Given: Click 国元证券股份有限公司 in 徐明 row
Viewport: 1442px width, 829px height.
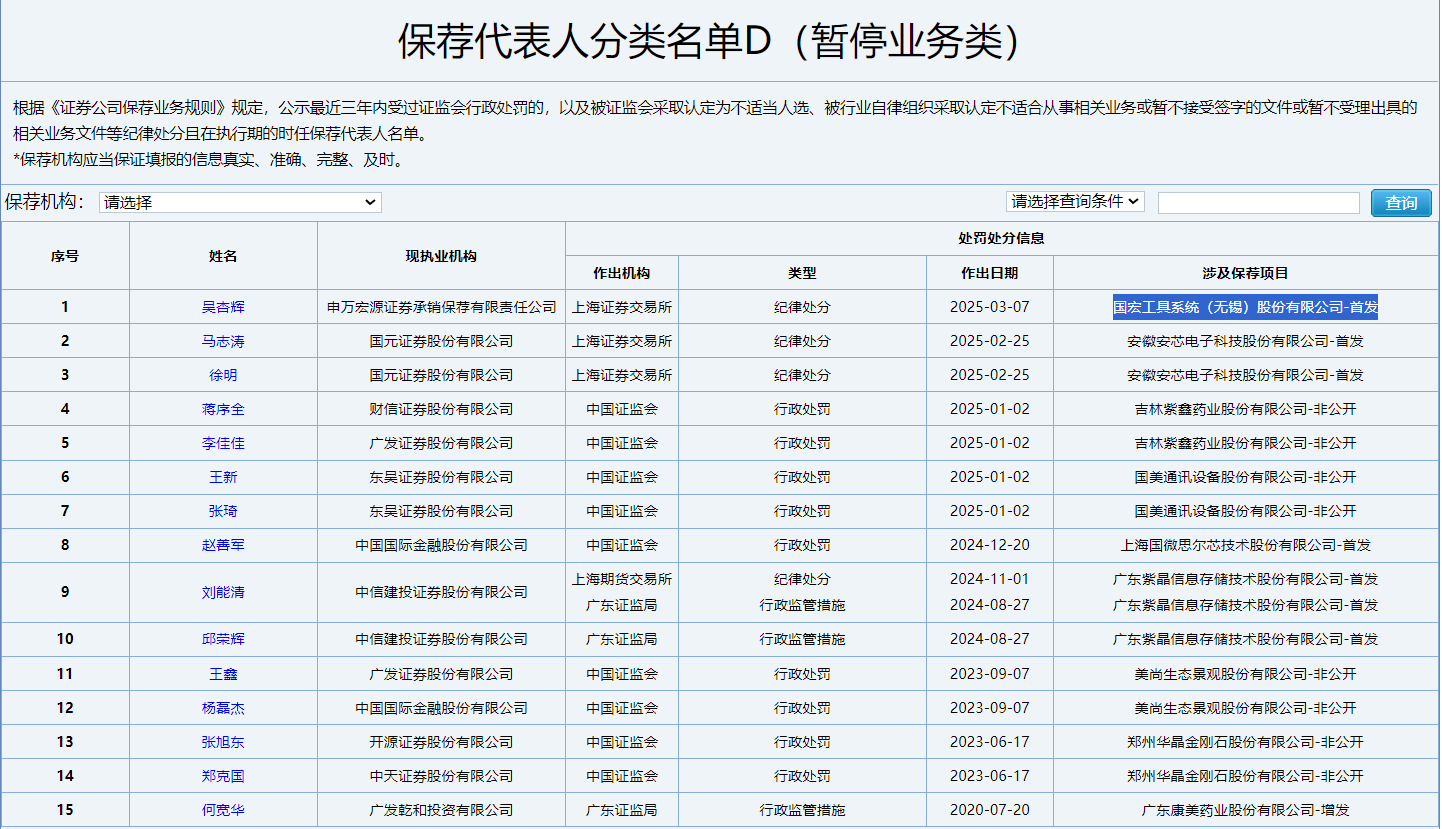Looking at the screenshot, I should pyautogui.click(x=441, y=375).
